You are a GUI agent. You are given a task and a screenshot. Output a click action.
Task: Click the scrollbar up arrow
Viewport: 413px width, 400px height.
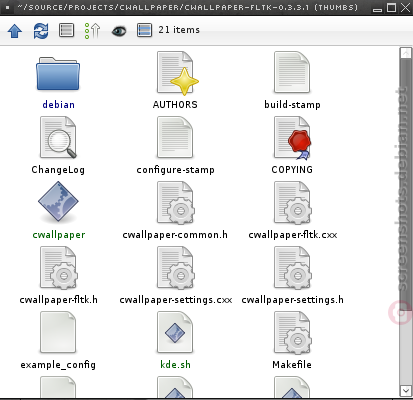pos(405,53)
